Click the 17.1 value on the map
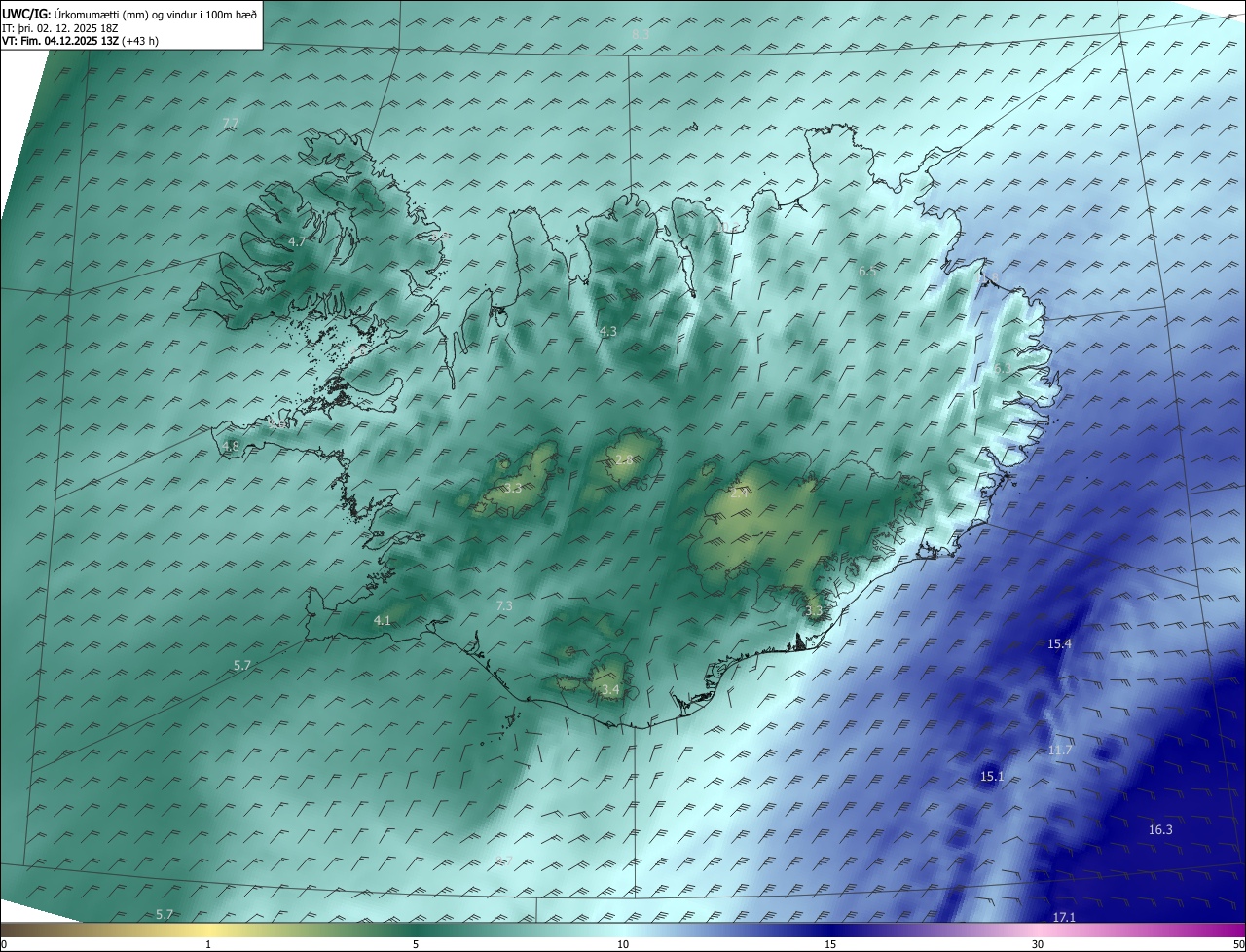 point(1064,918)
